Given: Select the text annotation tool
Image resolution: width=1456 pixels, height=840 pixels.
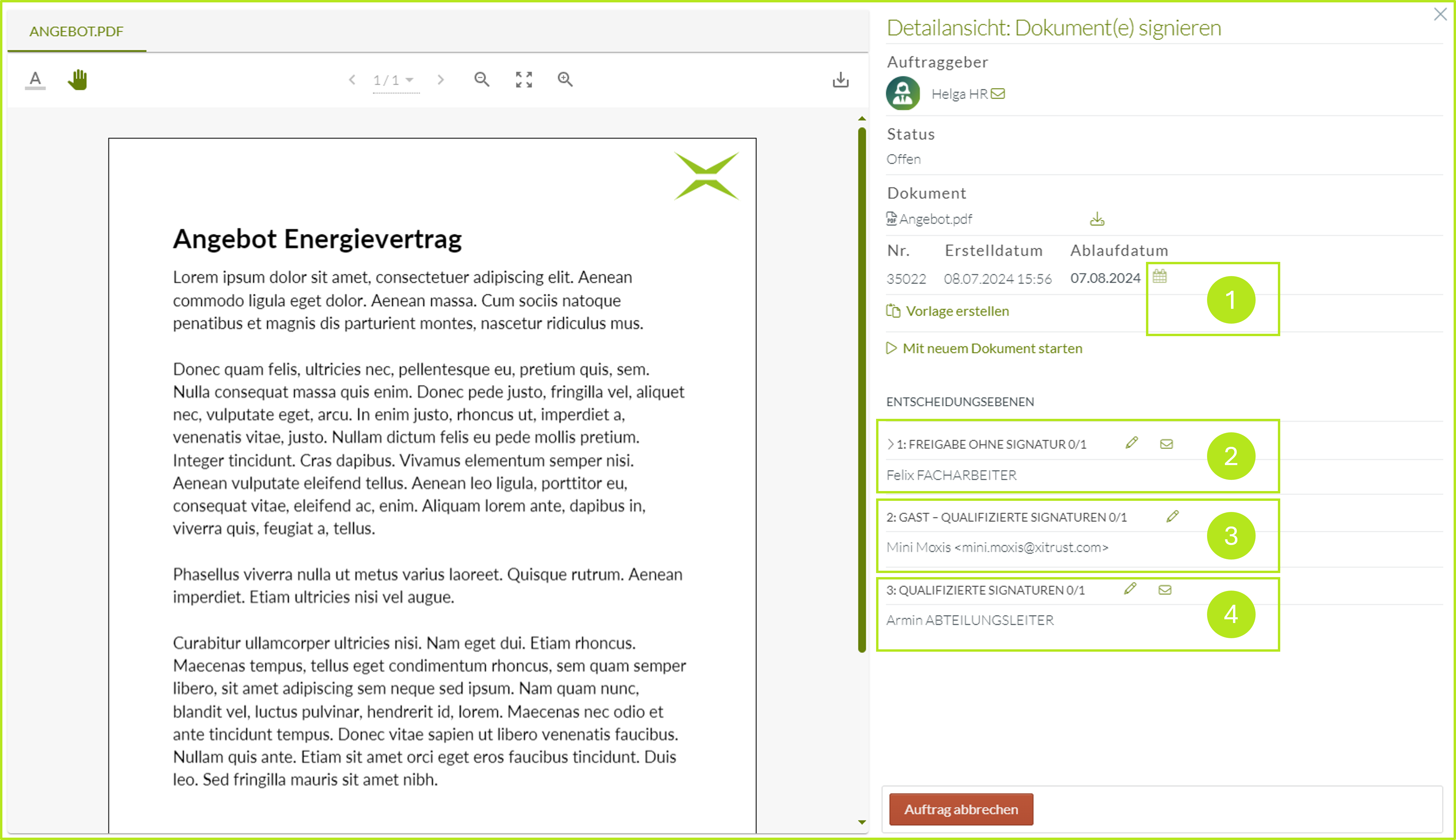Looking at the screenshot, I should (35, 80).
